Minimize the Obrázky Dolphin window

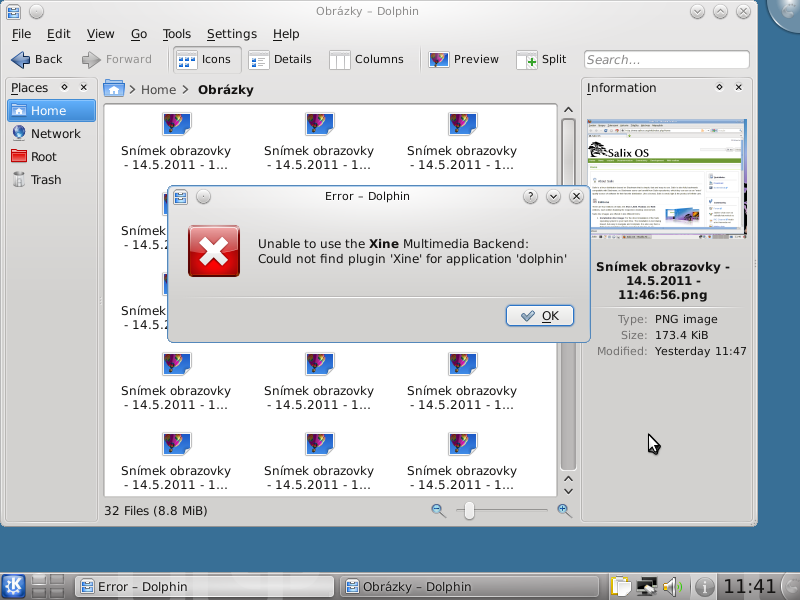coord(697,11)
